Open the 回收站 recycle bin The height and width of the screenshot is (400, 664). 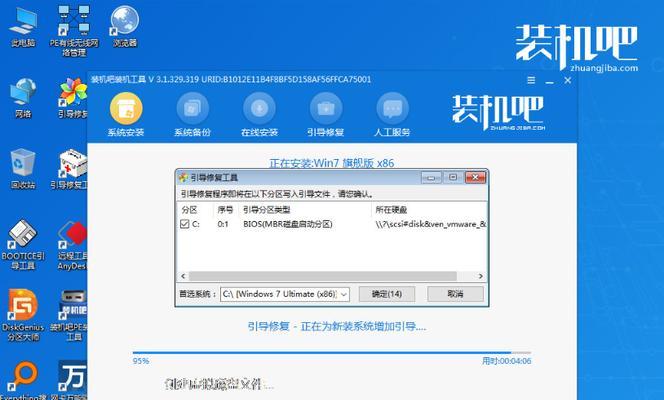23,168
